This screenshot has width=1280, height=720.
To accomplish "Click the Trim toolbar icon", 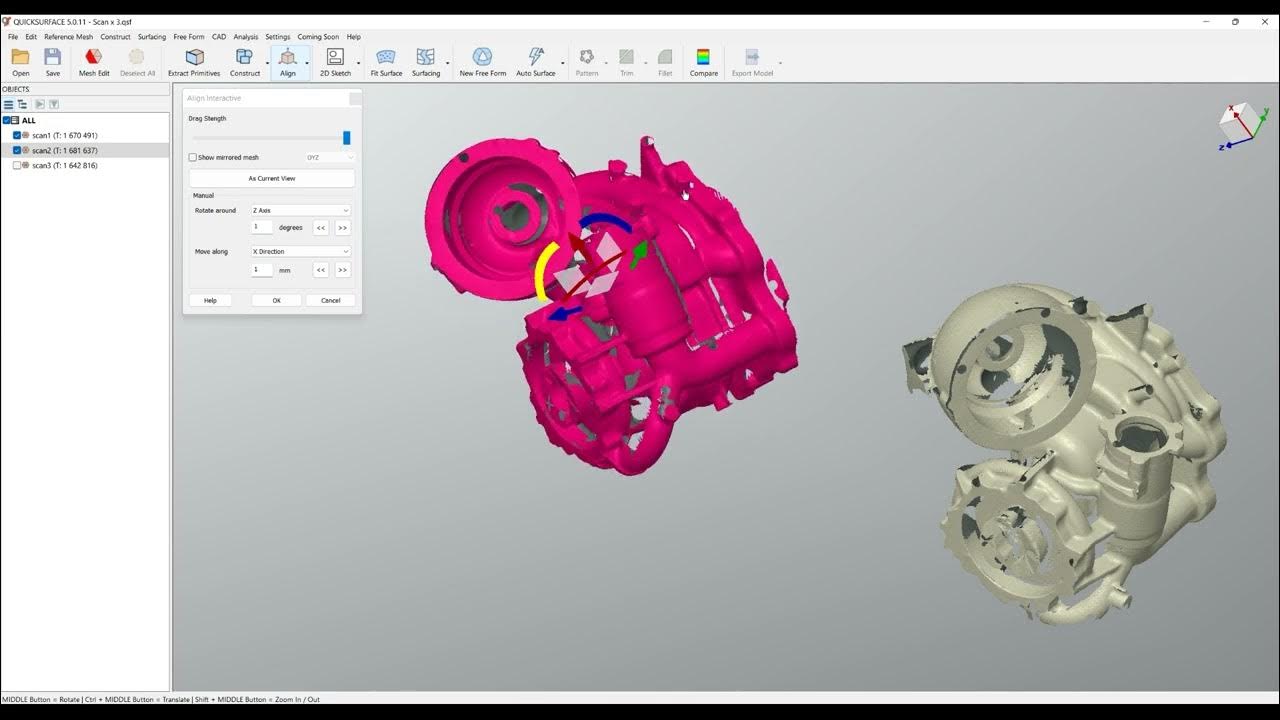I will [x=627, y=57].
